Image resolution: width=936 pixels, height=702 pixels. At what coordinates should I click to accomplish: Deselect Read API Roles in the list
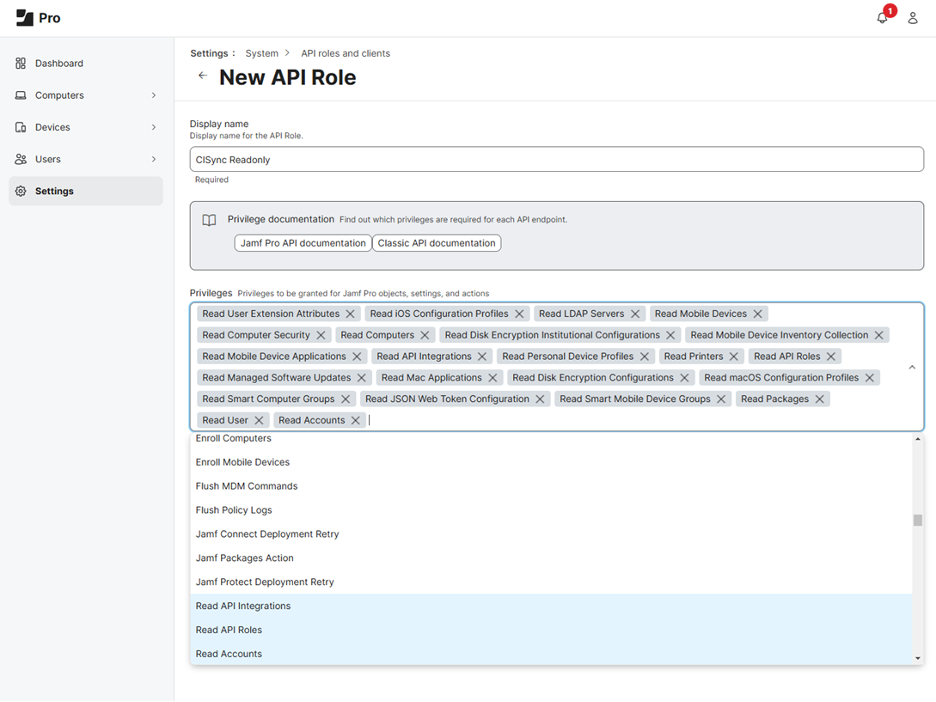pos(551,630)
